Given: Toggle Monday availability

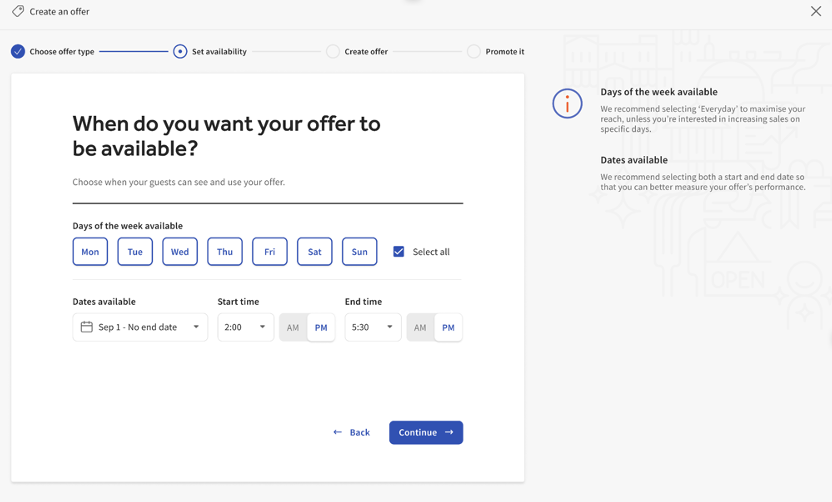Looking at the screenshot, I should click(x=90, y=251).
